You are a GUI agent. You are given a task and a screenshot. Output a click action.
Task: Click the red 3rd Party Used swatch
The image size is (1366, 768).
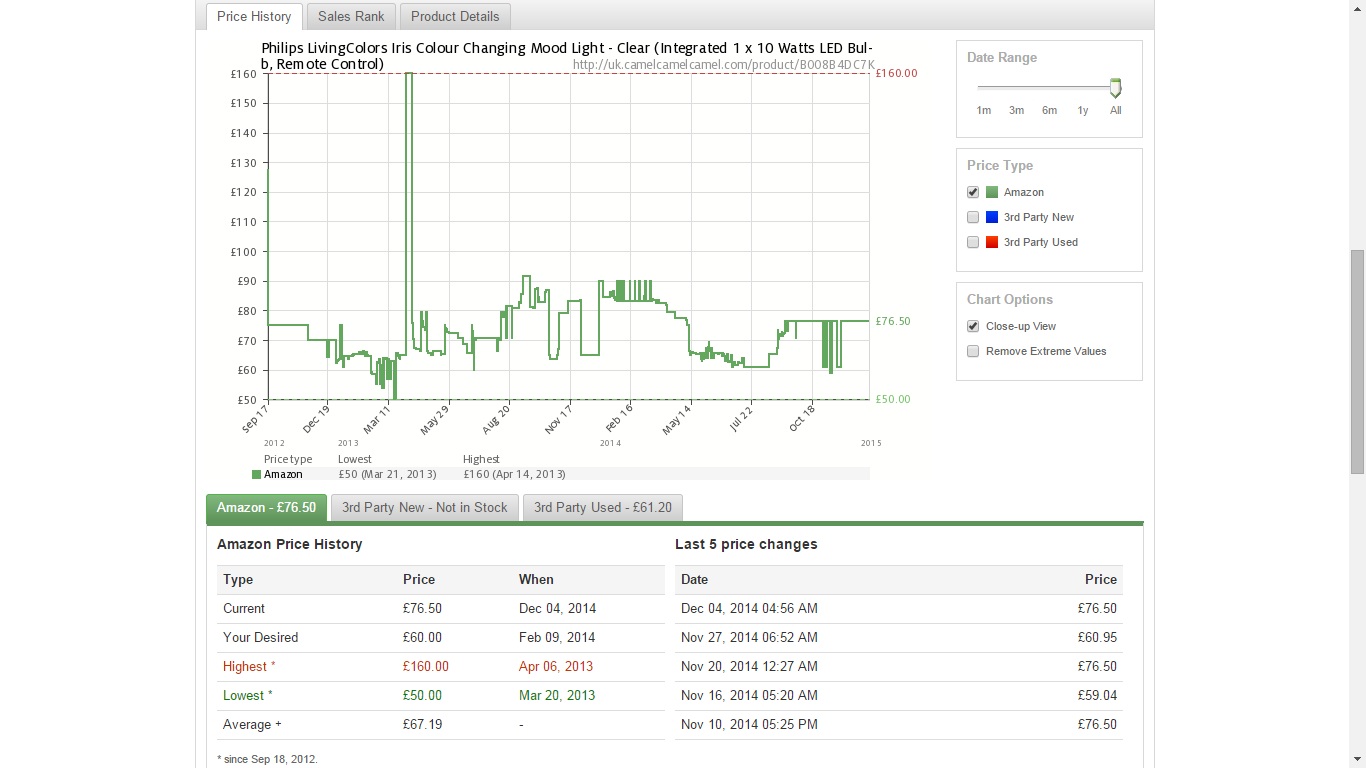pos(992,242)
